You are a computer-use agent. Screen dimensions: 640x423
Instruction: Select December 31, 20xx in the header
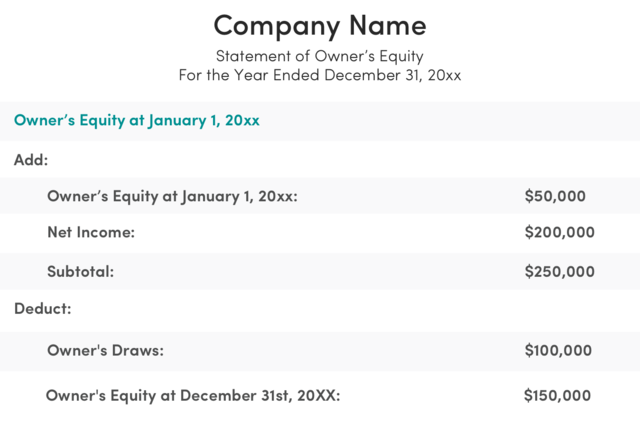click(x=393, y=76)
